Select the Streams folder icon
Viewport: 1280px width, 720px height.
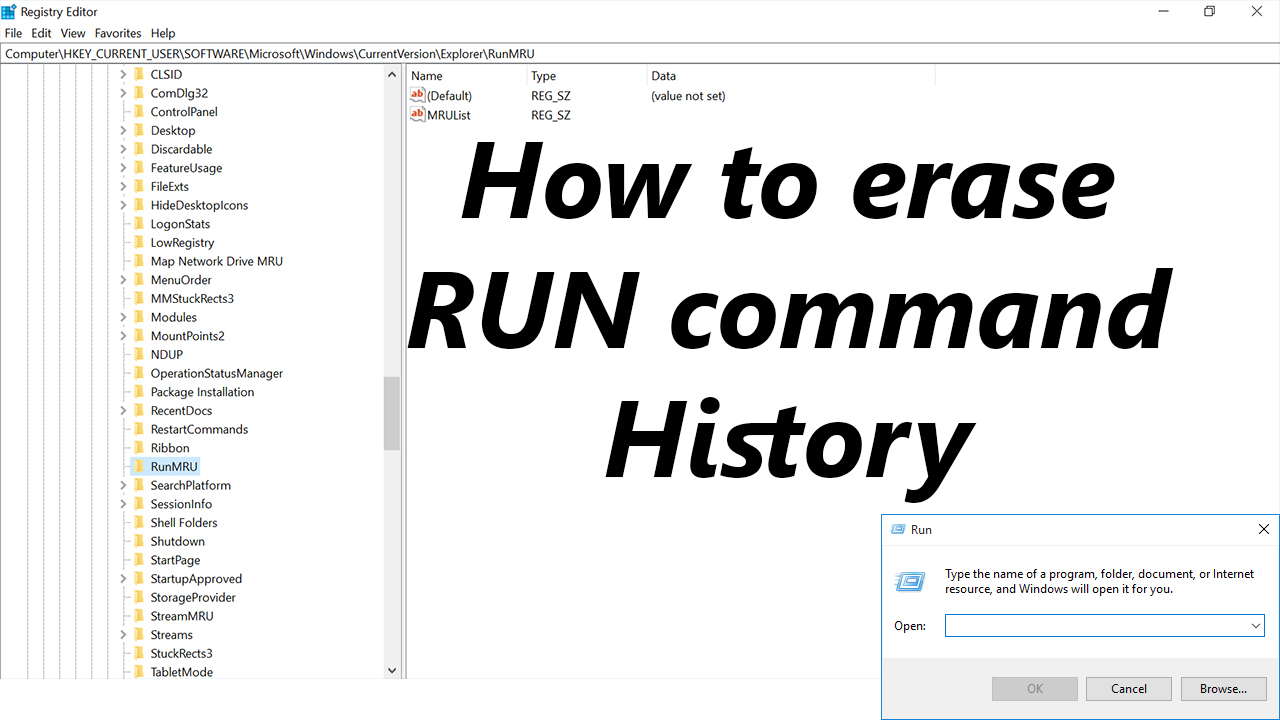pos(140,634)
